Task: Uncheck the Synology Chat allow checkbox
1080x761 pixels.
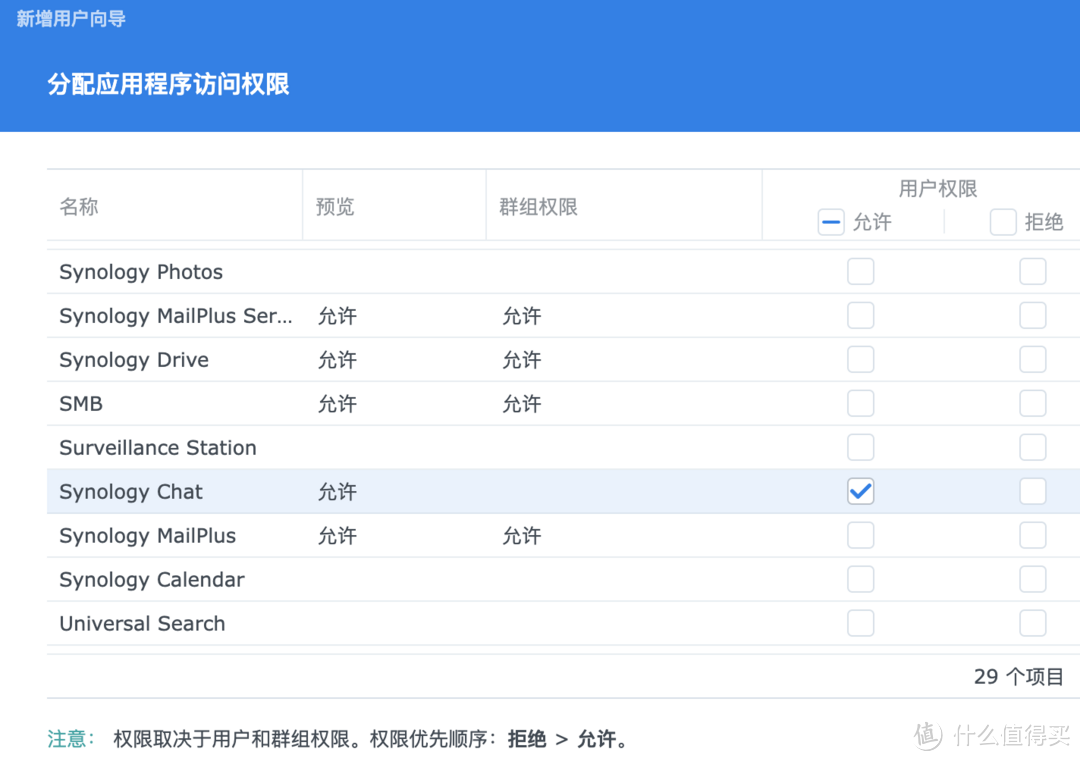Action: click(860, 491)
